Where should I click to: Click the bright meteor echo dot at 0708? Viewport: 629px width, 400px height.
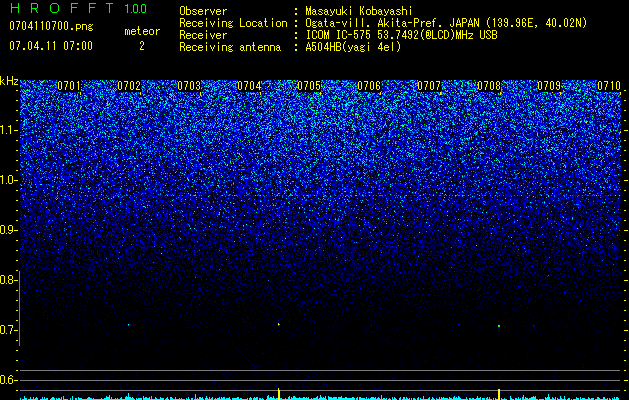(x=499, y=326)
